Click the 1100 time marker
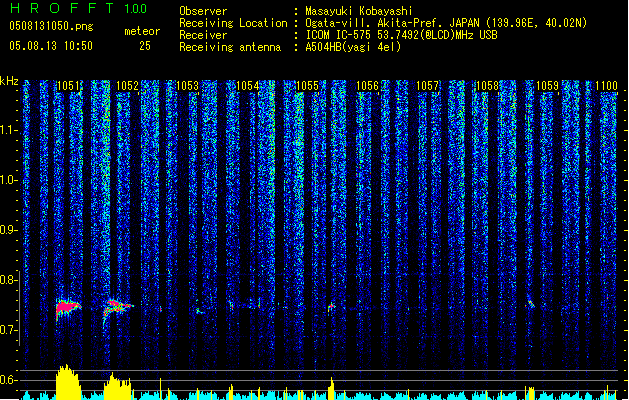This screenshot has height=400, width=629. (x=606, y=86)
